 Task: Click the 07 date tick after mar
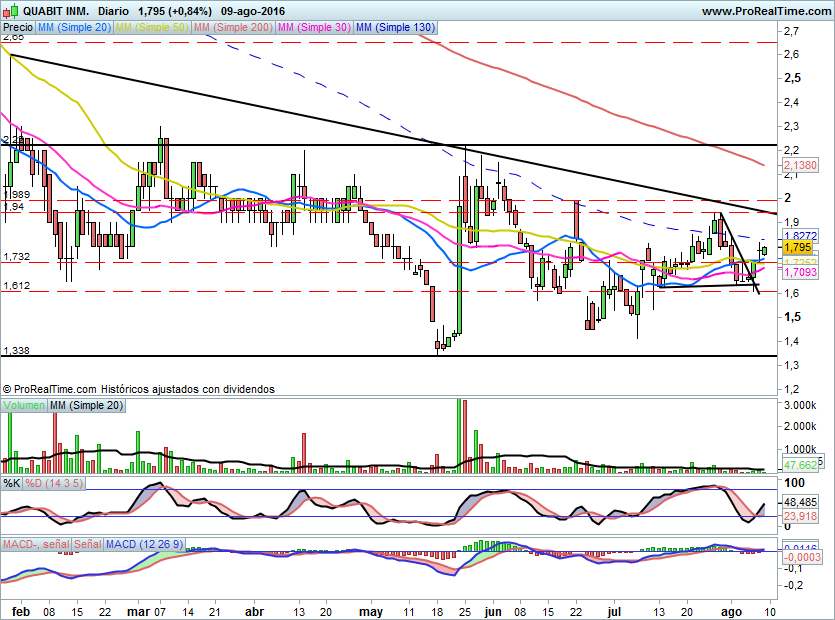(x=160, y=612)
